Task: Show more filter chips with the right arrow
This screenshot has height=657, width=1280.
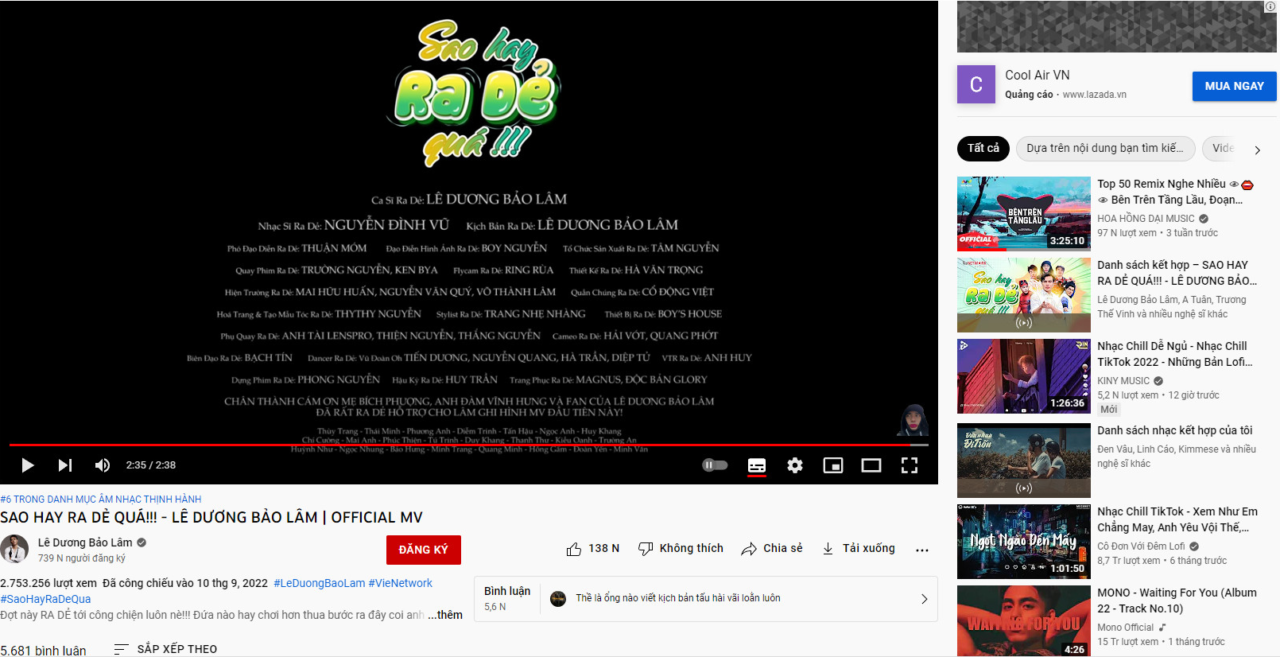Action: (x=1257, y=149)
